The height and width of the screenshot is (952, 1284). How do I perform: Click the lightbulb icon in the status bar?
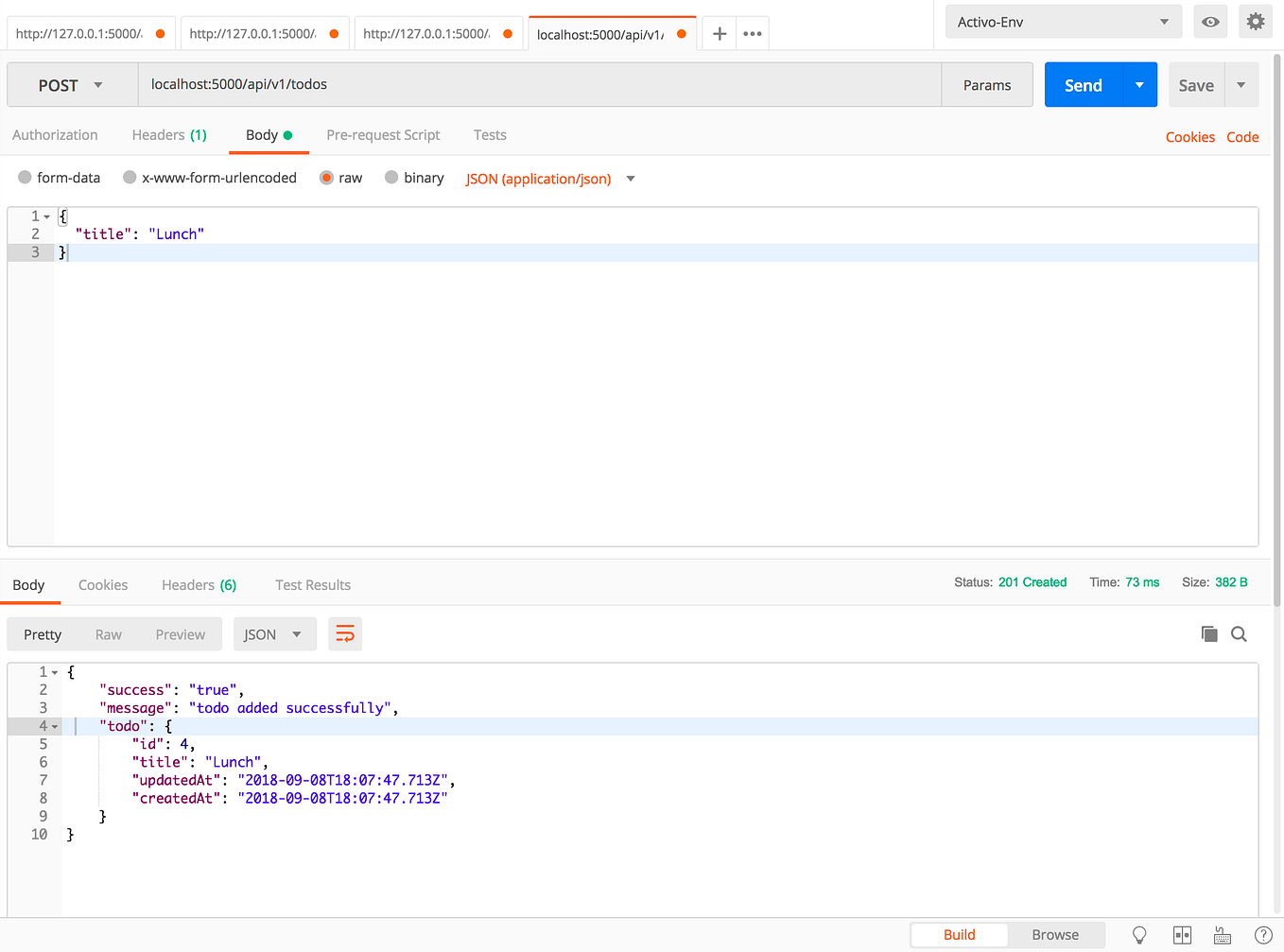1139,935
